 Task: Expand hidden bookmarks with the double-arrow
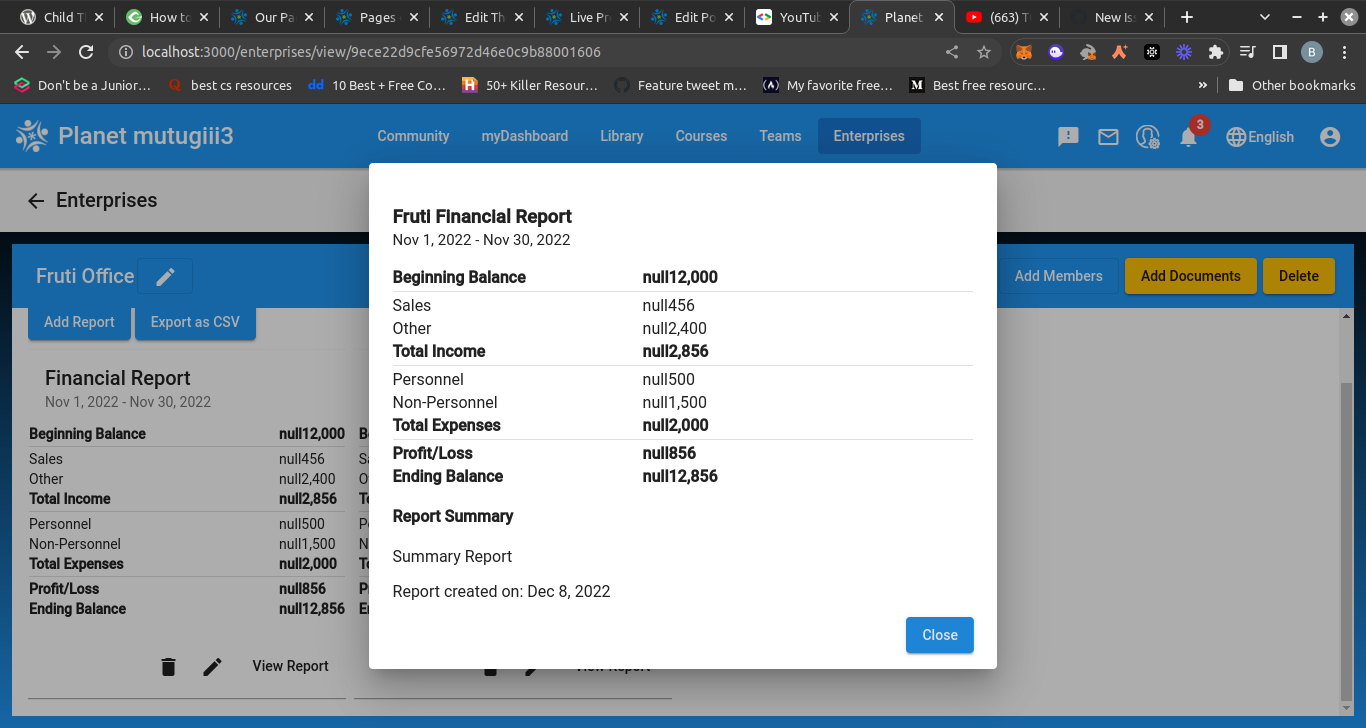[x=1204, y=85]
